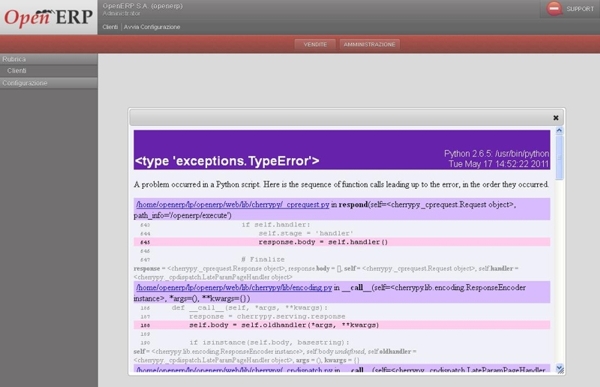Expand the Configurazione sidebar section
Viewport: 600px width, 387px height.
click(x=49, y=83)
